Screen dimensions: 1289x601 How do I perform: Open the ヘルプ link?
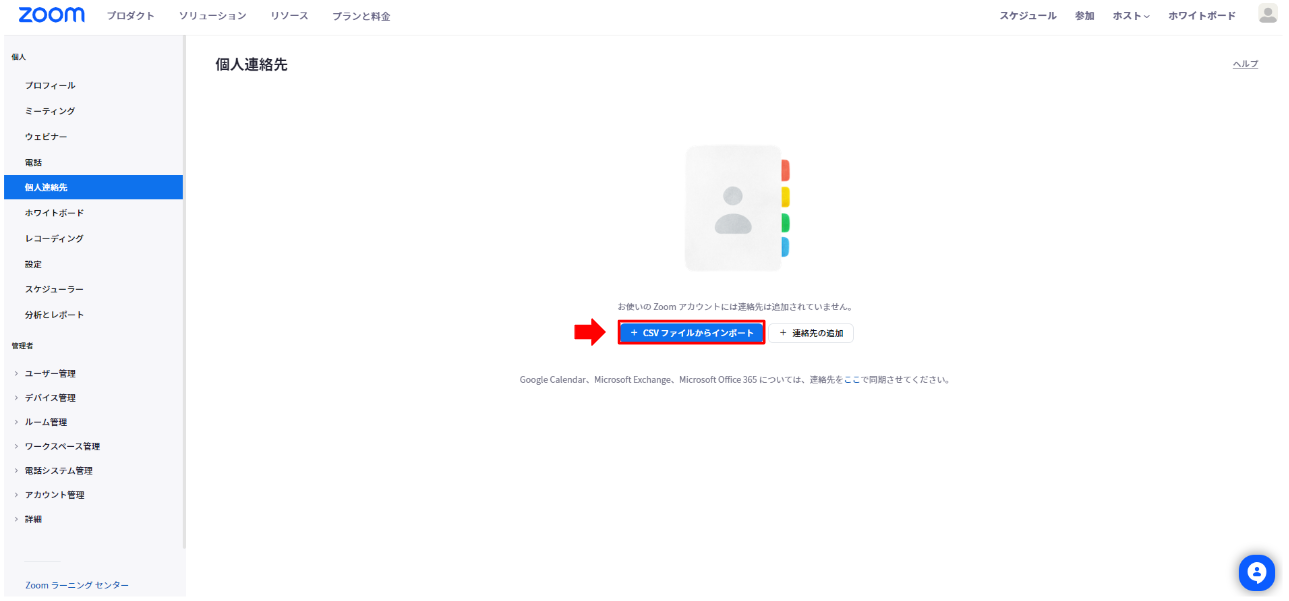click(x=1245, y=64)
